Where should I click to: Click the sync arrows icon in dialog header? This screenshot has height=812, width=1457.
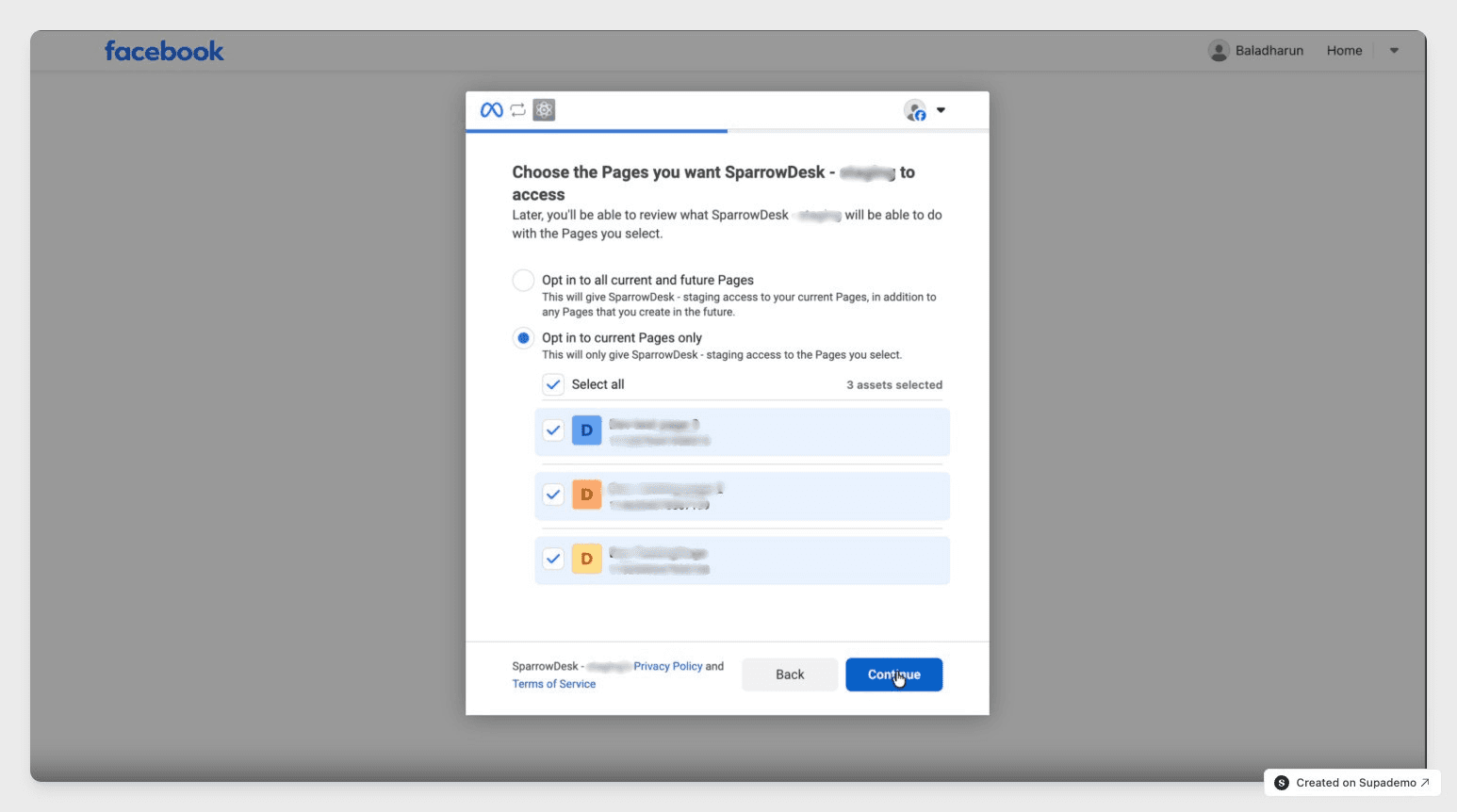(518, 110)
